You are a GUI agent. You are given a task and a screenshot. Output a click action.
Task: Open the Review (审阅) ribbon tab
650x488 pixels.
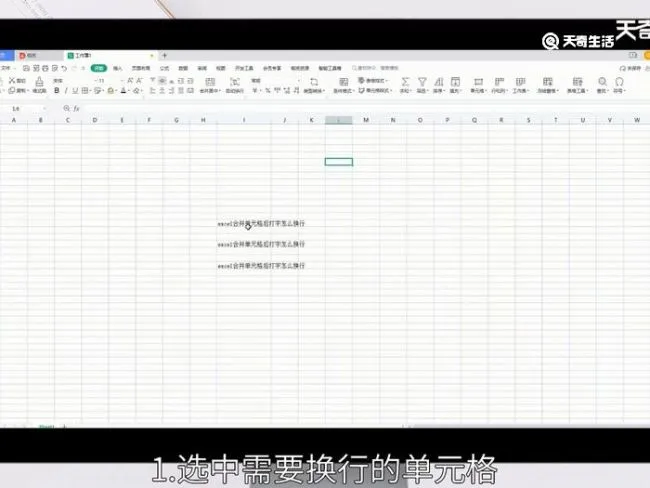point(202,68)
